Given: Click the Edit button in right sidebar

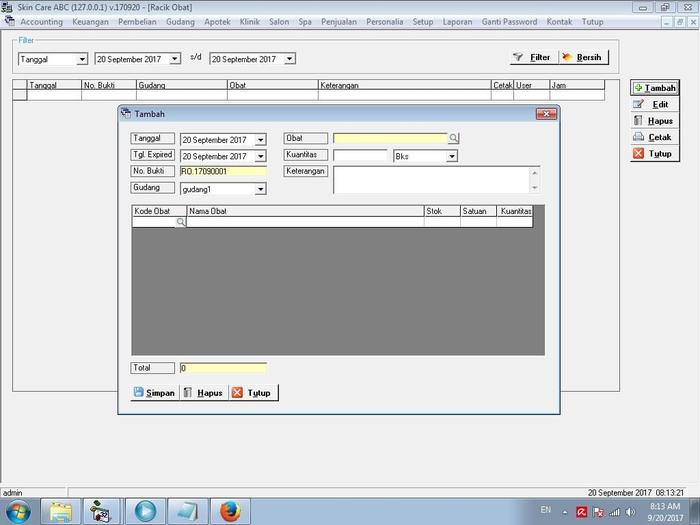Looking at the screenshot, I should [654, 104].
